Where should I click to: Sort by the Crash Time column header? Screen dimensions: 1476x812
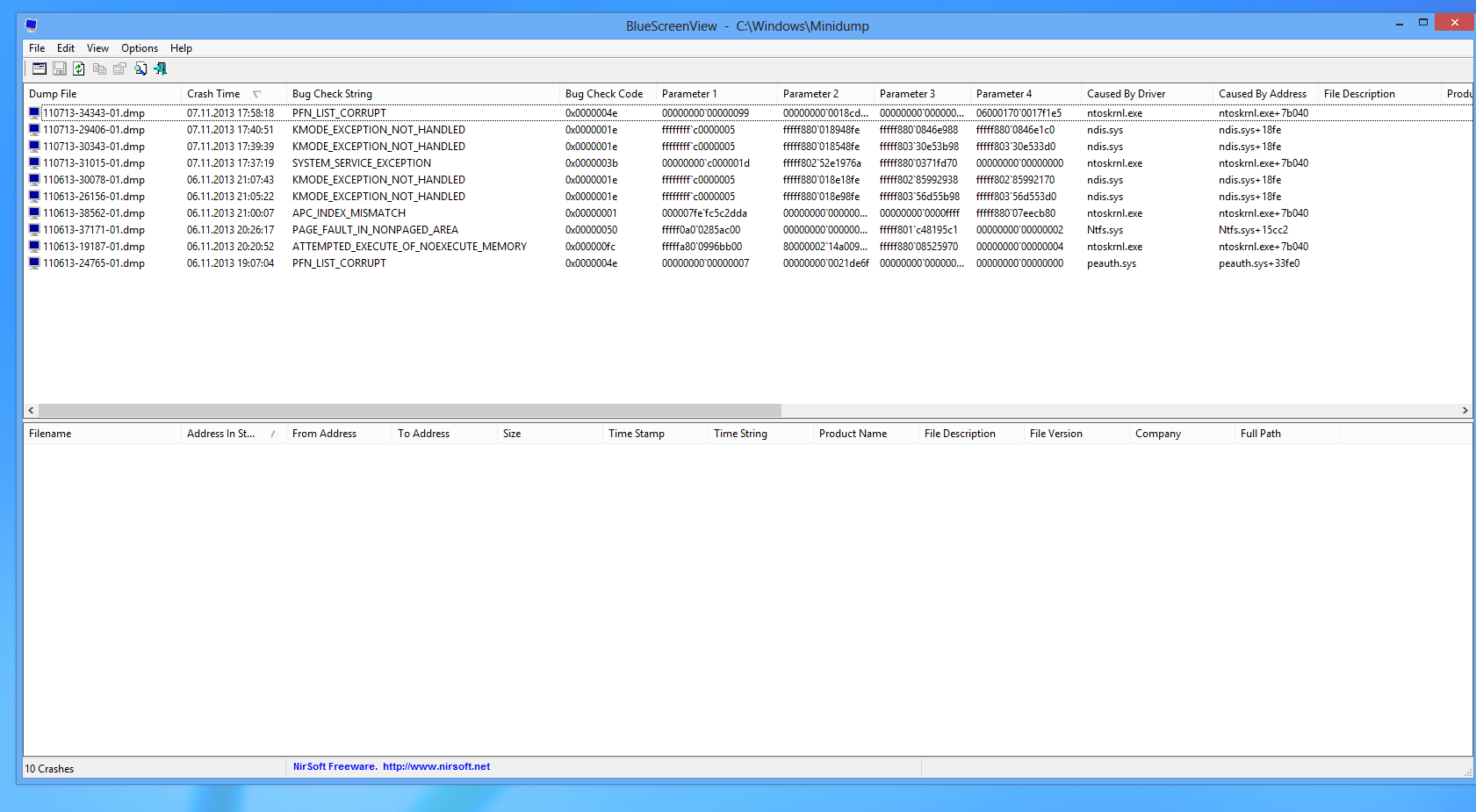pyautogui.click(x=234, y=94)
